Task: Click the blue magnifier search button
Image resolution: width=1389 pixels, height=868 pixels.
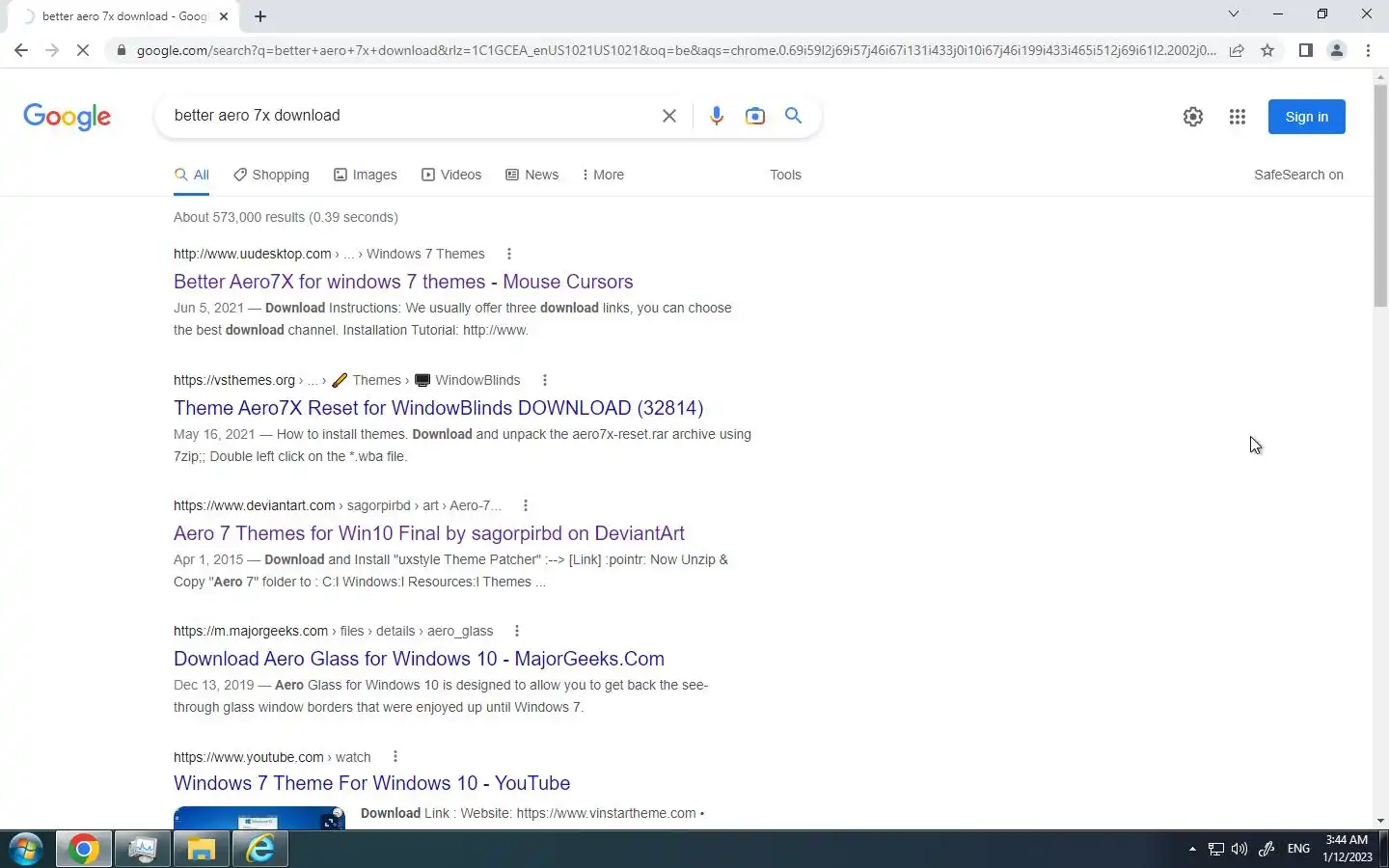Action: coord(794,116)
